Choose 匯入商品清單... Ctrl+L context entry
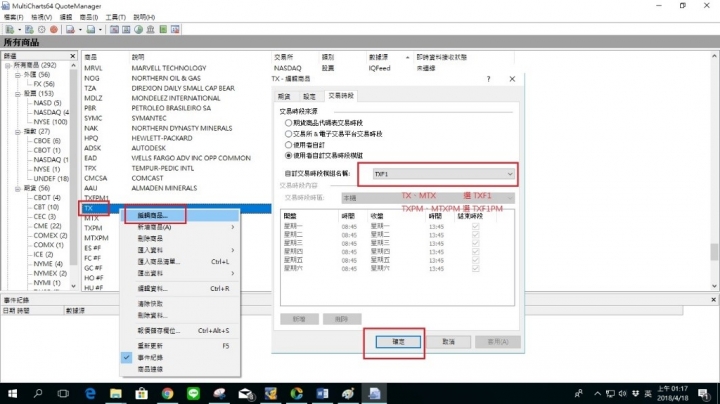The width and height of the screenshot is (720, 404). tap(180, 261)
